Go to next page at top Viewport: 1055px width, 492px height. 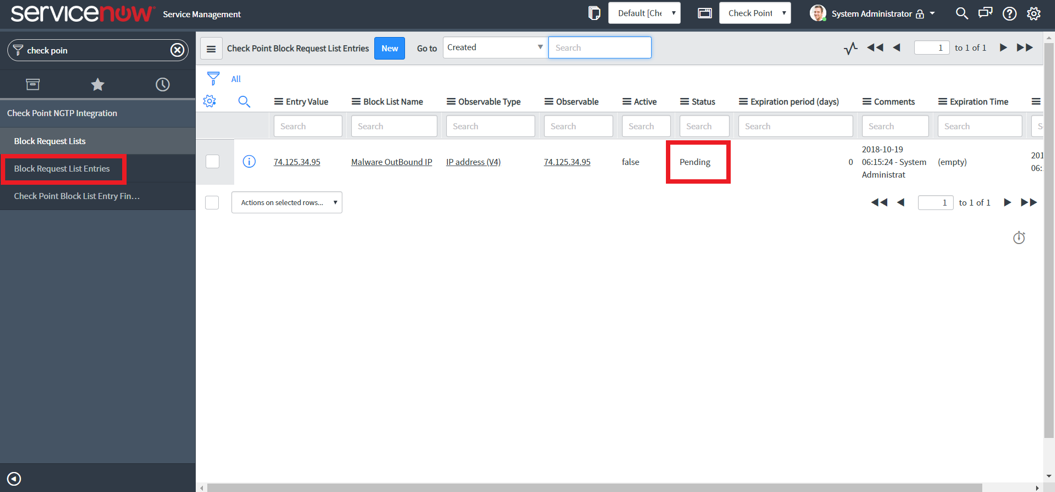pyautogui.click(x=1003, y=48)
